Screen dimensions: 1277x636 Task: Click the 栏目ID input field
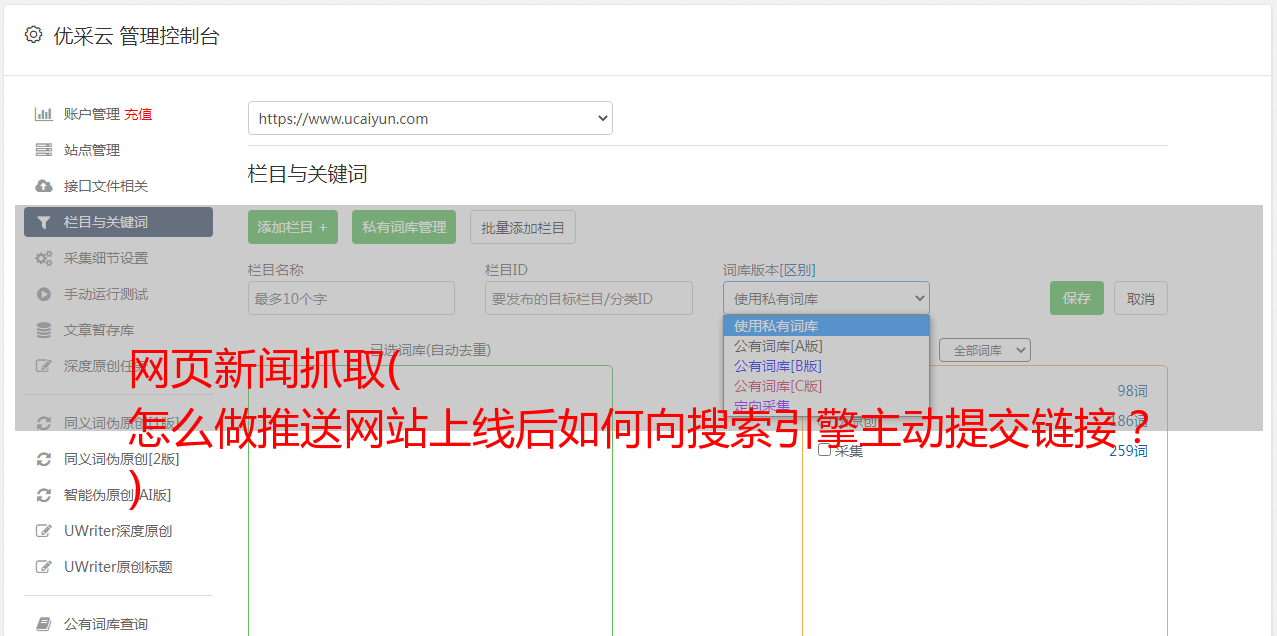(589, 298)
